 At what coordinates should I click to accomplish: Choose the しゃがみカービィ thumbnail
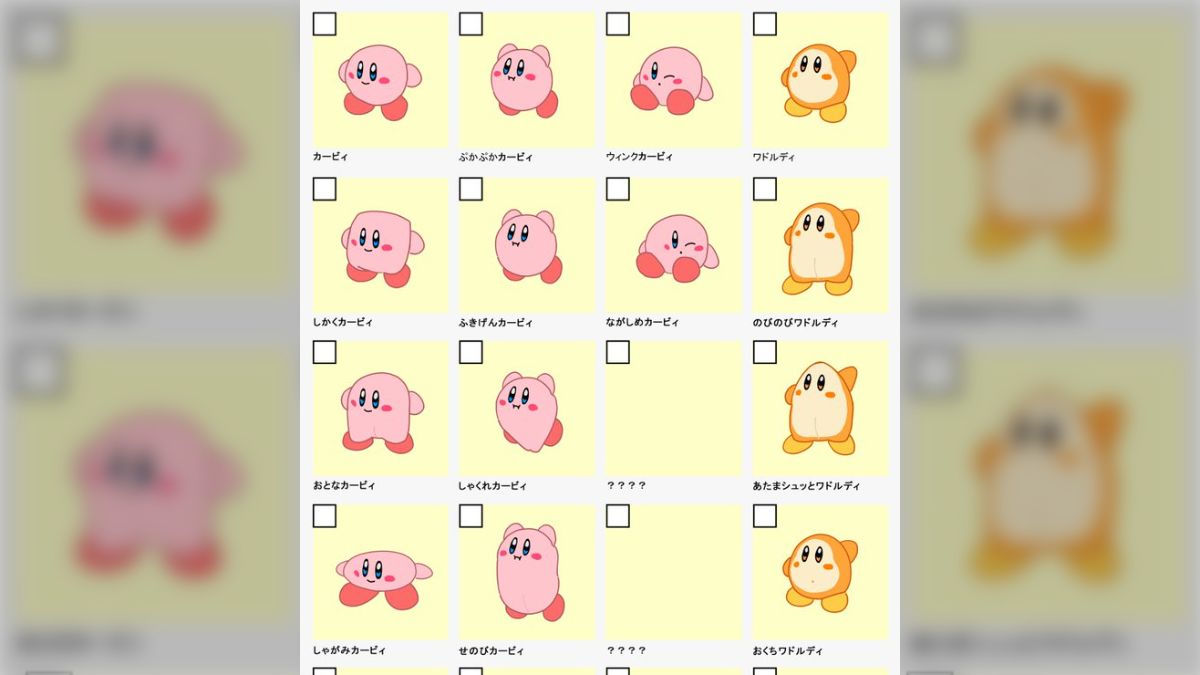(x=380, y=572)
